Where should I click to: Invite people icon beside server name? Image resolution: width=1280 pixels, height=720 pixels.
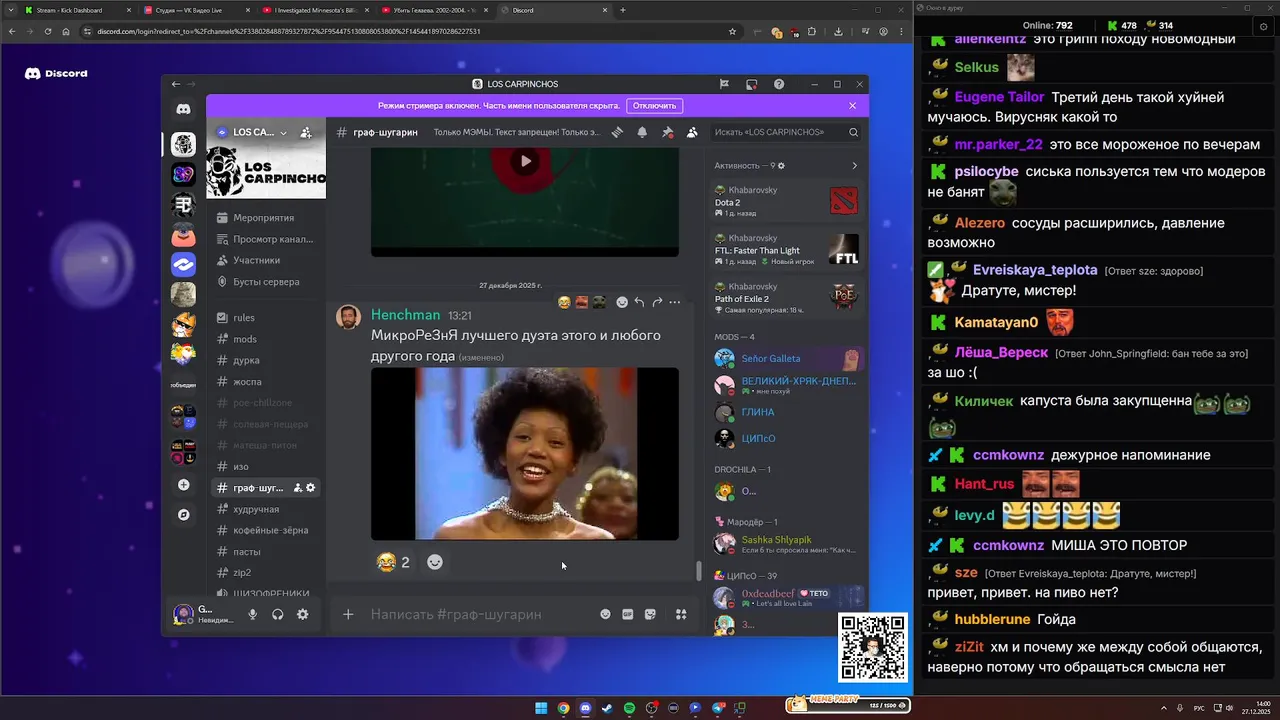pyautogui.click(x=306, y=132)
